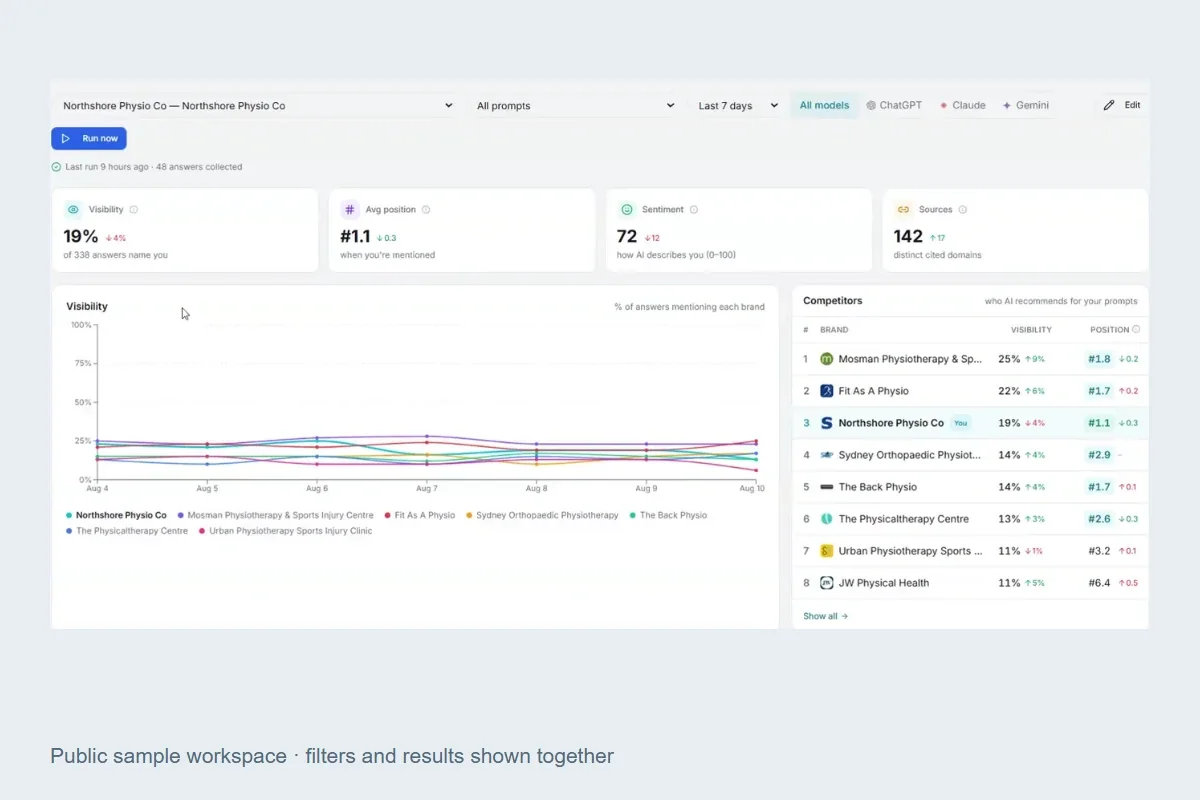This screenshot has height=800, width=1200.
Task: Click the Run now button
Action: click(89, 139)
